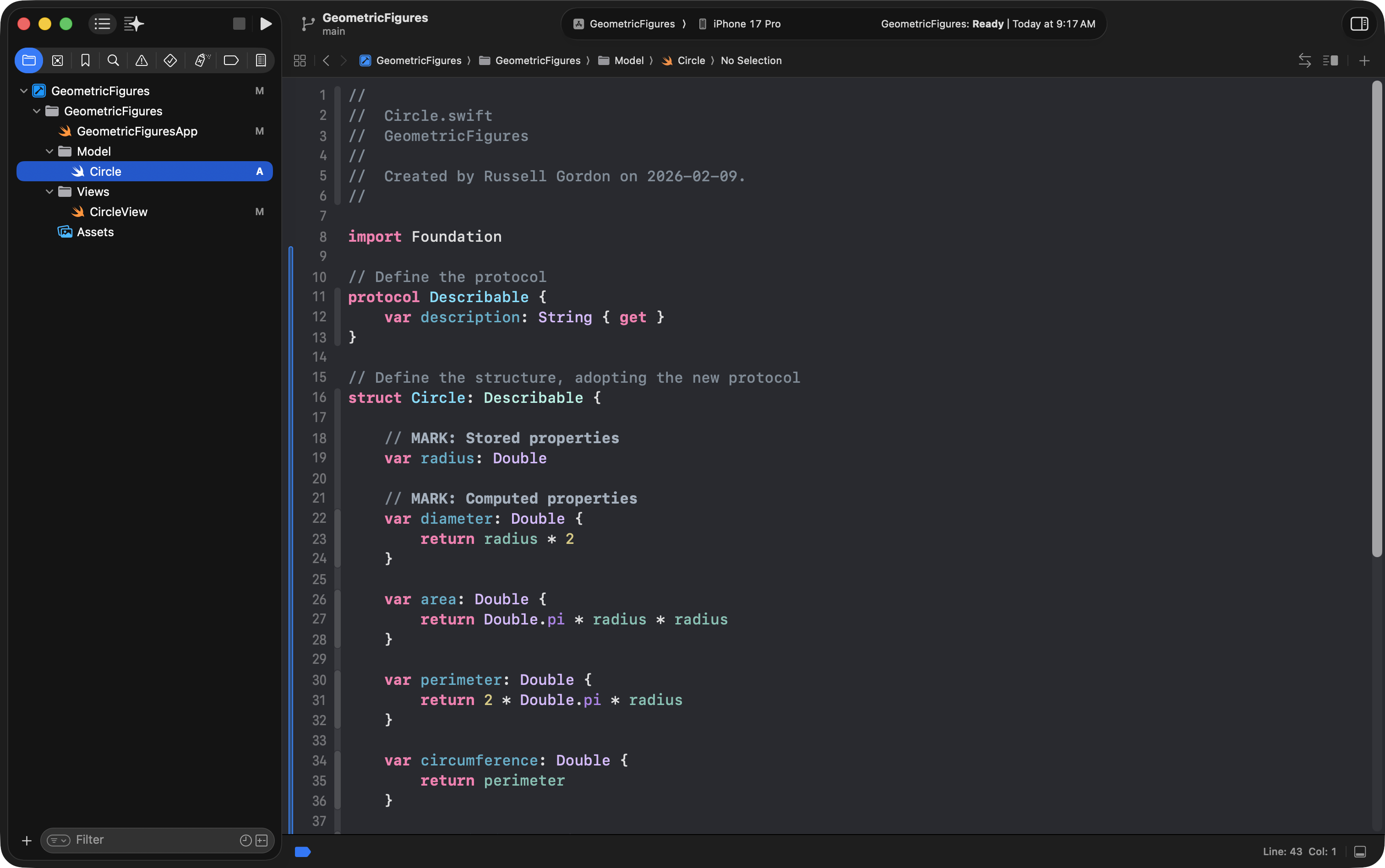Select iPhone 17 Pro run destination
The image size is (1385, 868).
(746, 23)
